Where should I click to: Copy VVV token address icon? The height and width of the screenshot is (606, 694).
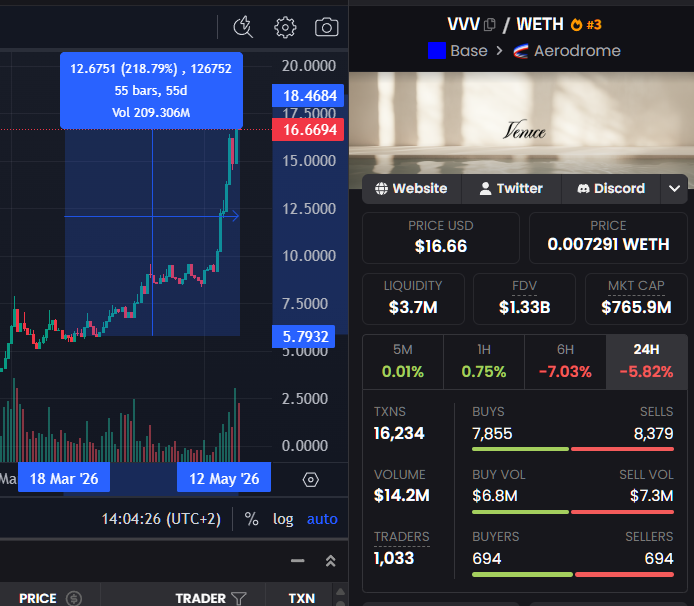pyautogui.click(x=490, y=24)
